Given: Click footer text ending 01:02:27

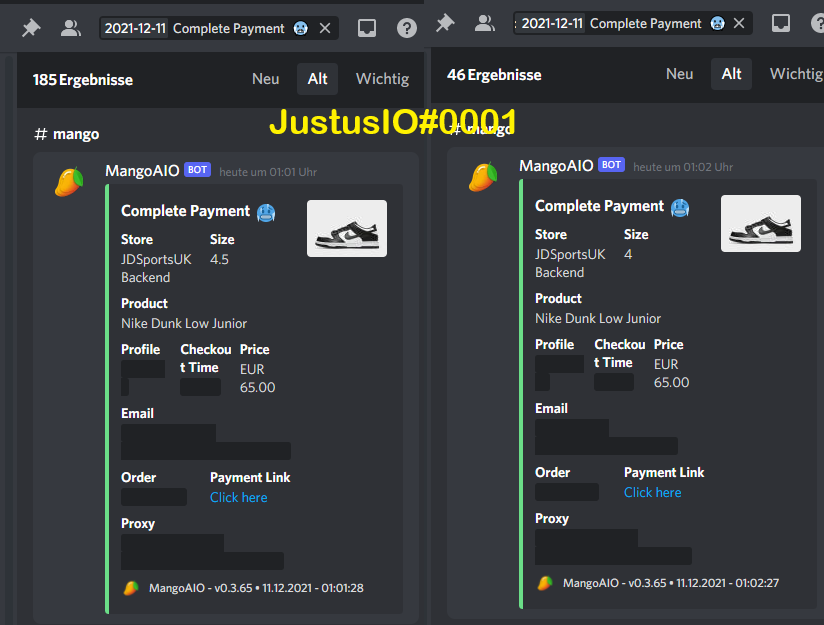Looking at the screenshot, I should pos(671,583).
